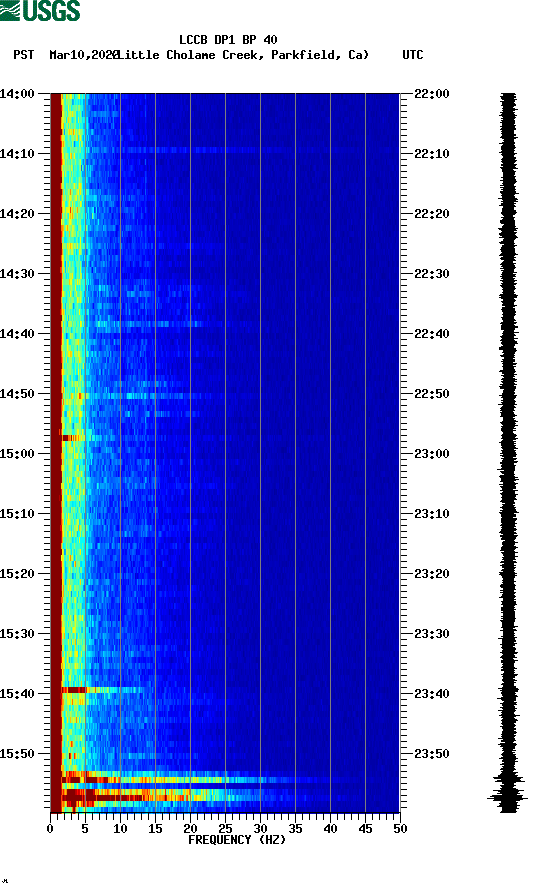Click the dark red low-frequency band in spectrogram
Viewport: 552px width, 892px height.
(56, 453)
